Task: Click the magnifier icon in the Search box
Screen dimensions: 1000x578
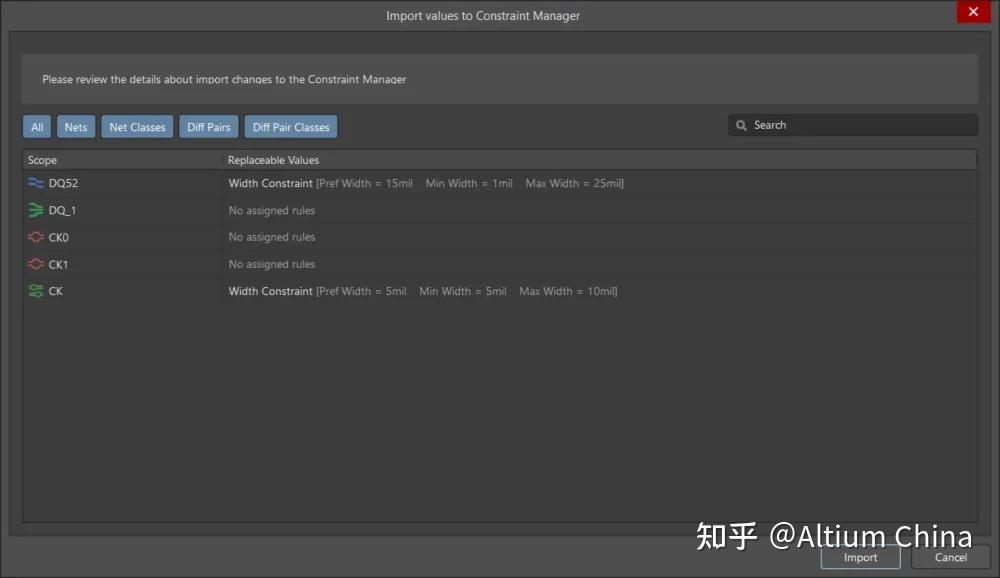Action: [x=741, y=124]
